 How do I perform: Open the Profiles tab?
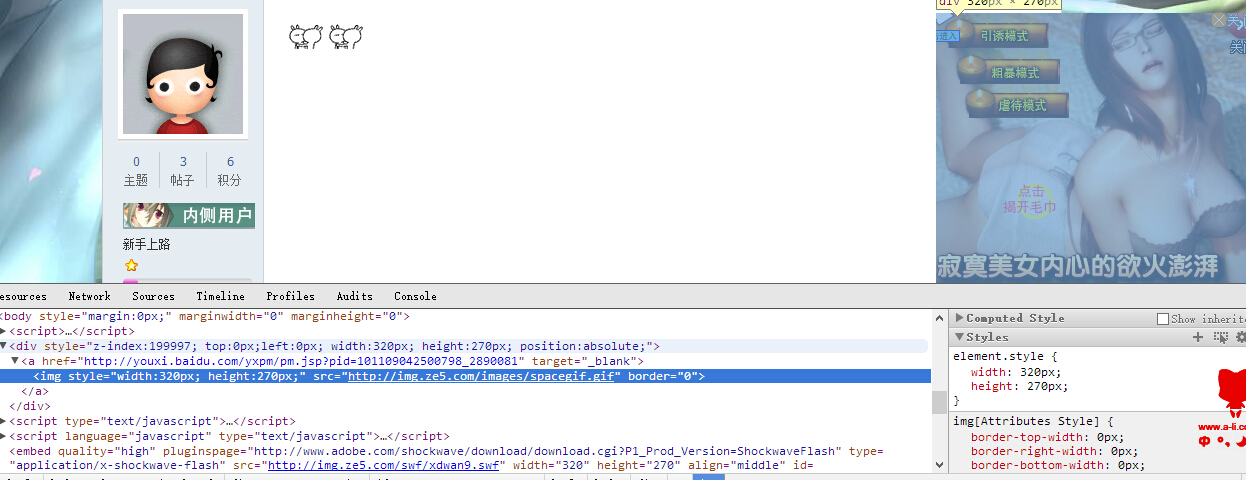pyautogui.click(x=290, y=296)
